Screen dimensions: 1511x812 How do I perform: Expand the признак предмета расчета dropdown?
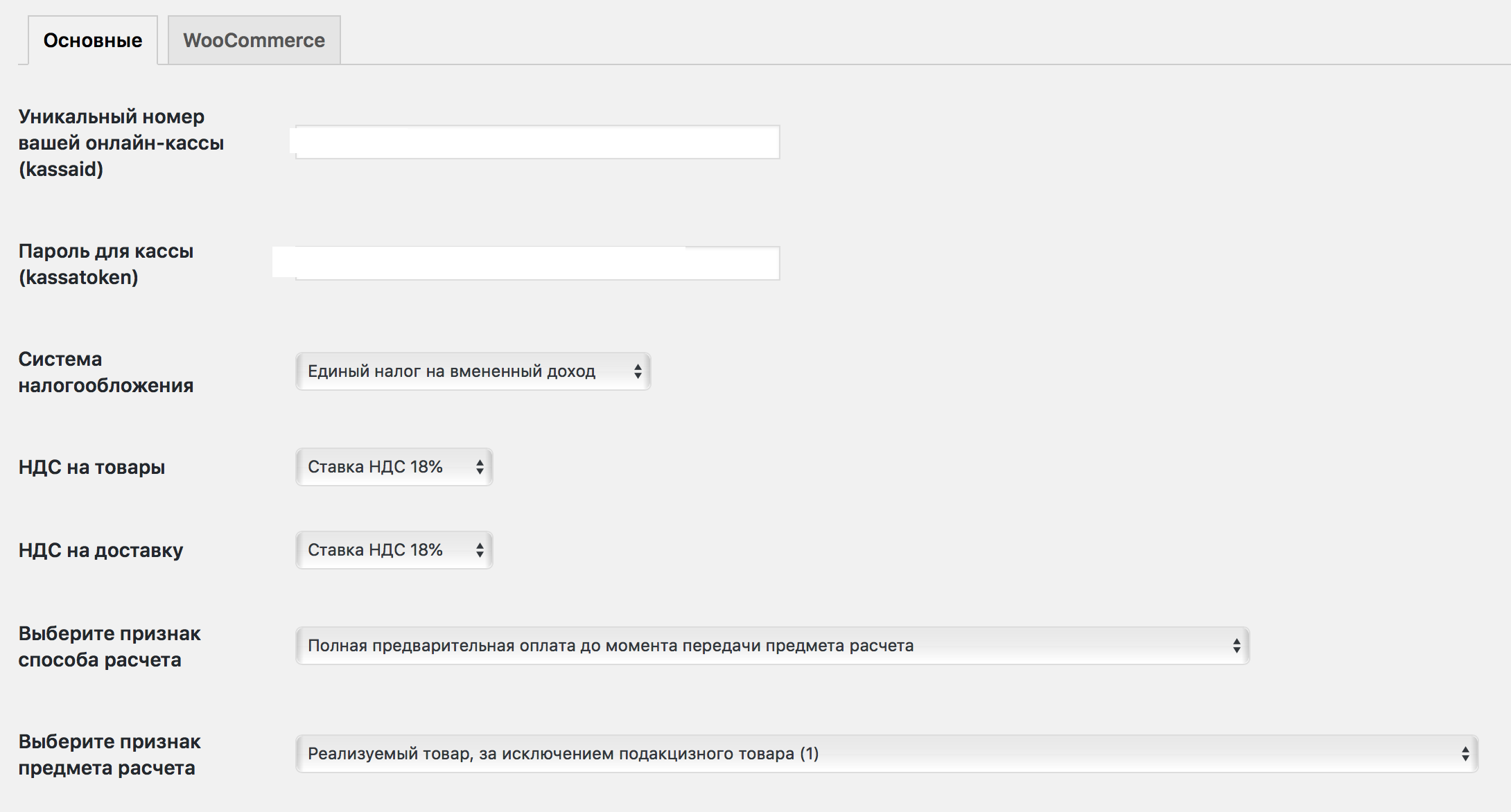886,754
